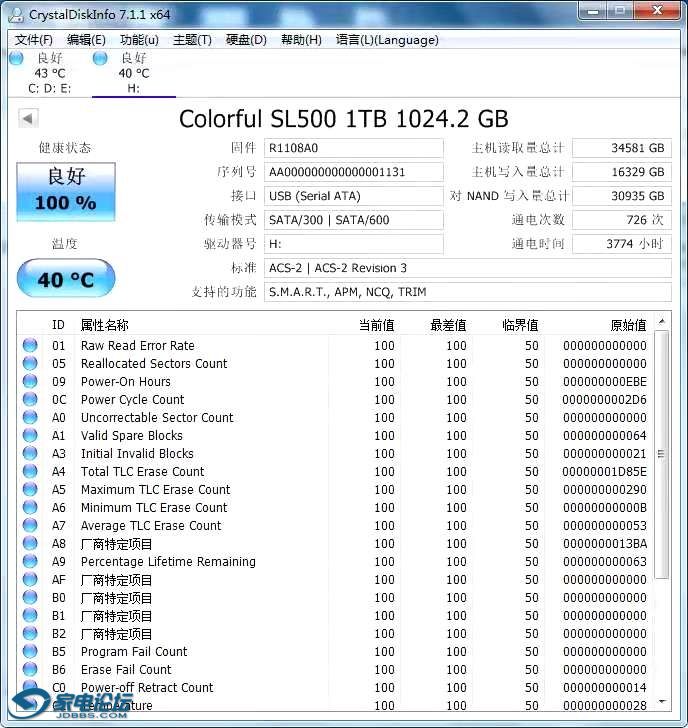Click the status icon for attribute B0
Screen dimensions: 688x728
pos(30,597)
